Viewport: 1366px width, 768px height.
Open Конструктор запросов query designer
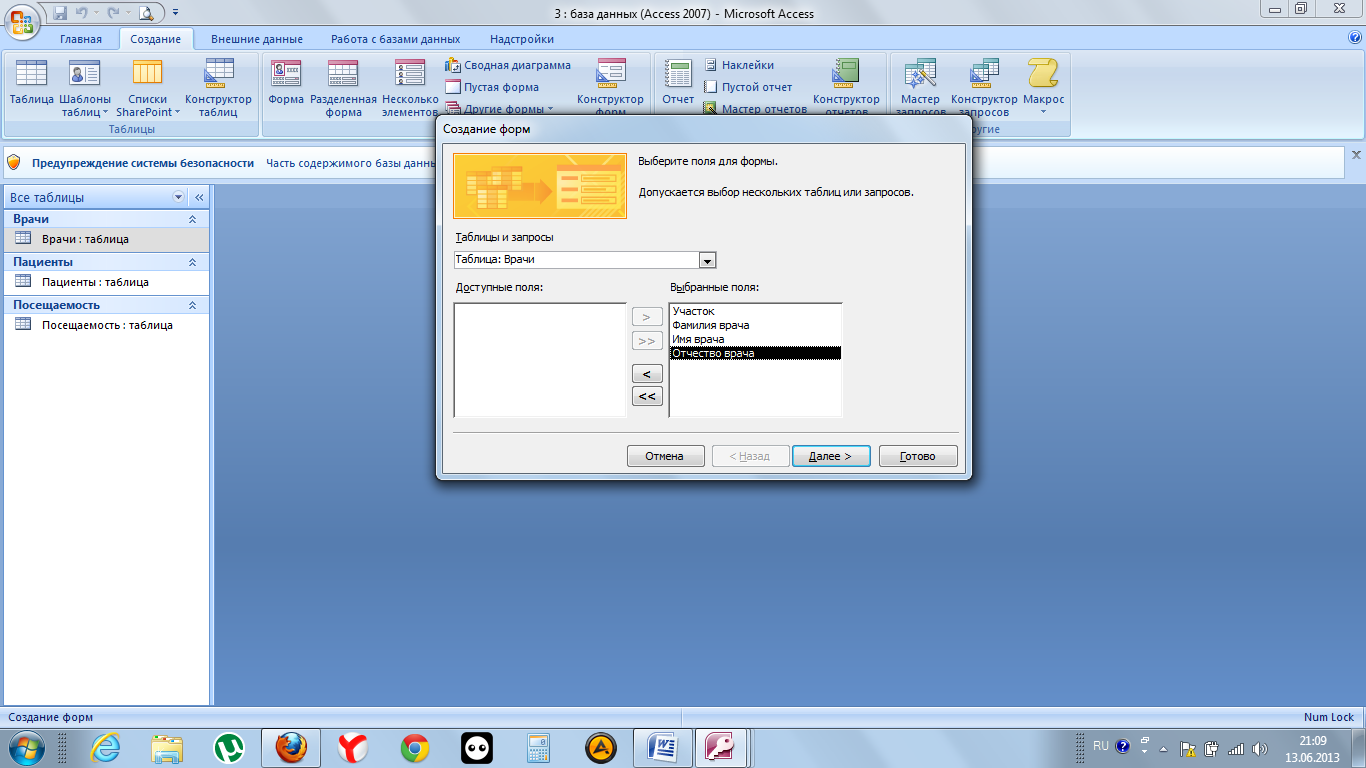tap(984, 87)
